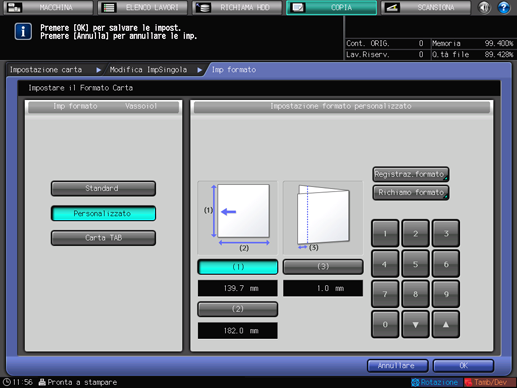Click the printer icon beside Pronta a stampare

(x=42, y=382)
